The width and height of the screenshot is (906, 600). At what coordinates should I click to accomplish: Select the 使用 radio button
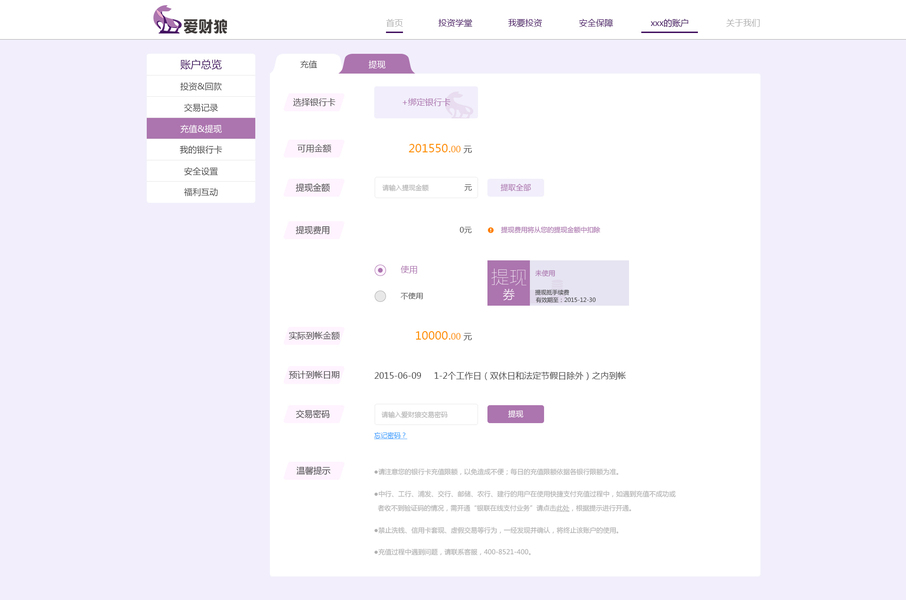pos(380,270)
